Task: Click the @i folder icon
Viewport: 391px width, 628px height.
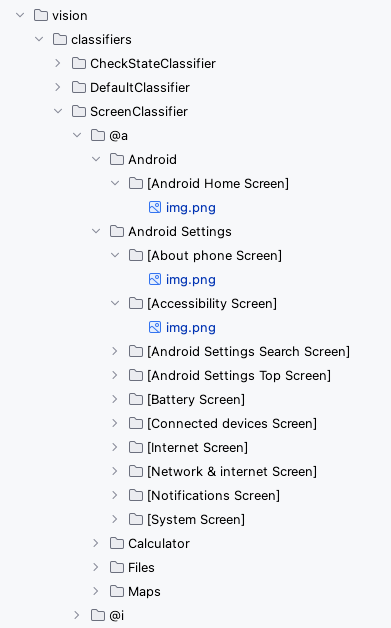Action: point(98,615)
